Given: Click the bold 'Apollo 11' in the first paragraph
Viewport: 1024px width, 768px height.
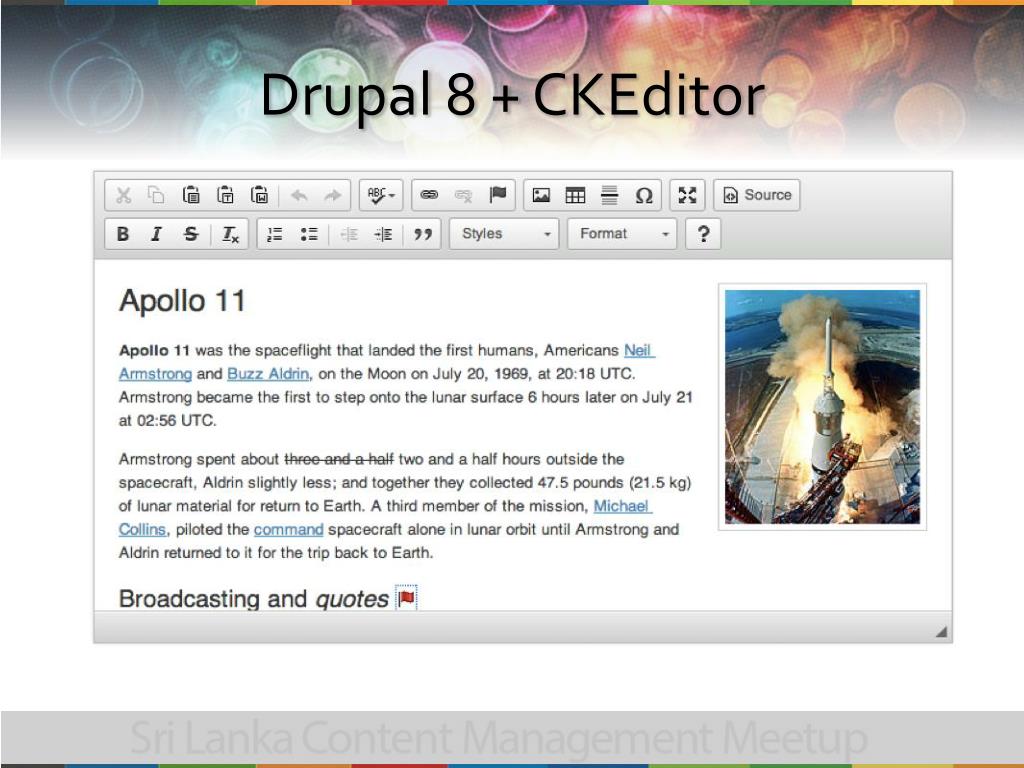Looking at the screenshot, I should 154,351.
